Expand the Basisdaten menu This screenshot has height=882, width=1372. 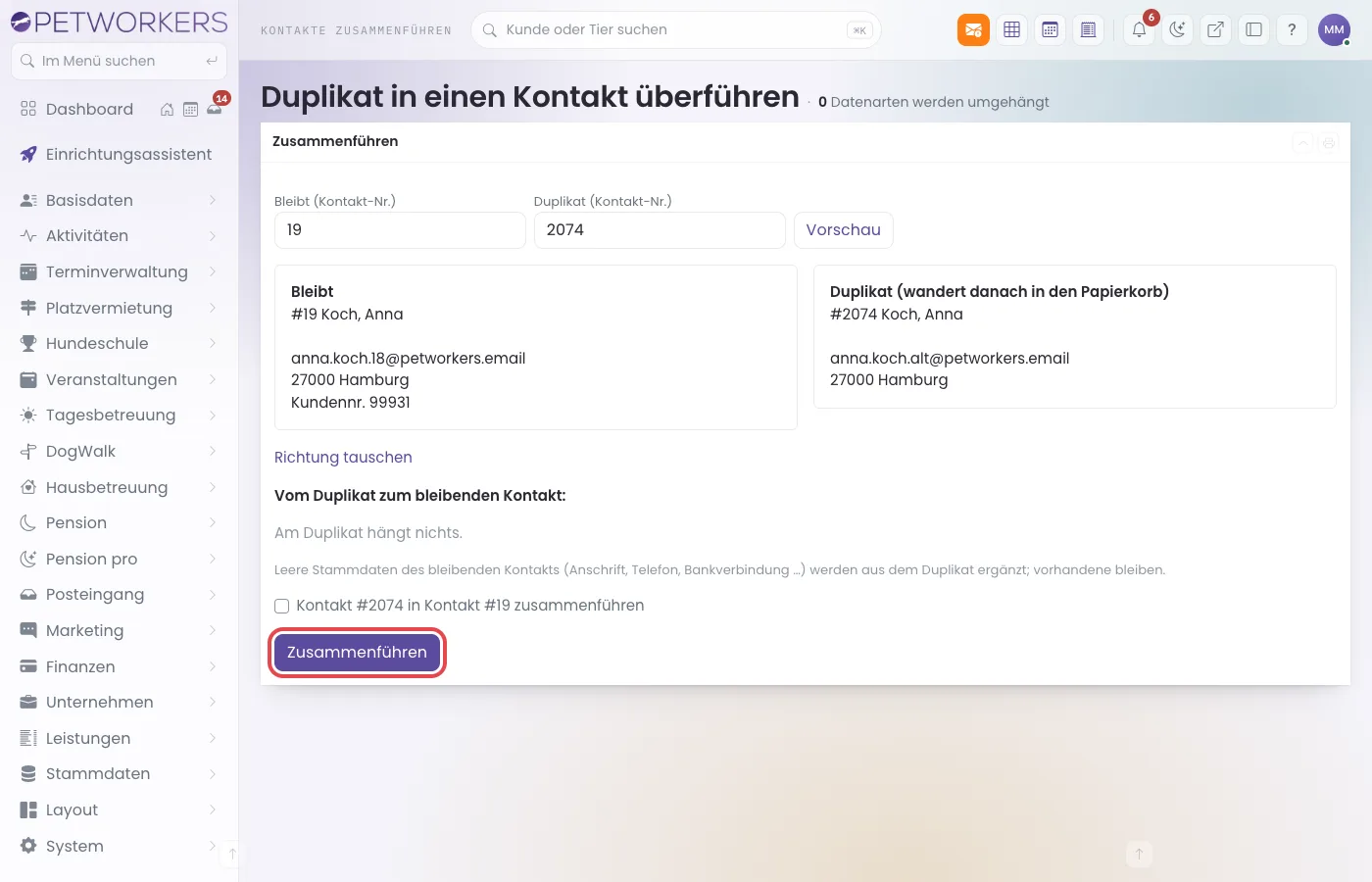[119, 200]
